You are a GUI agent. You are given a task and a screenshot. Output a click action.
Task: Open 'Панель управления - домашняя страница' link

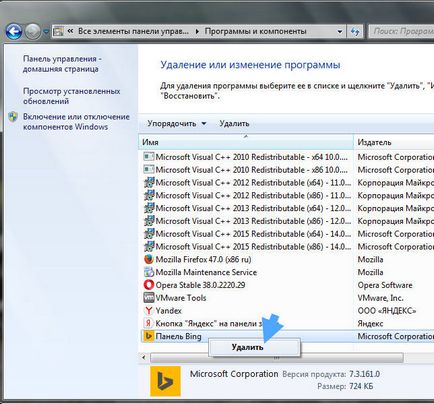pyautogui.click(x=62, y=64)
